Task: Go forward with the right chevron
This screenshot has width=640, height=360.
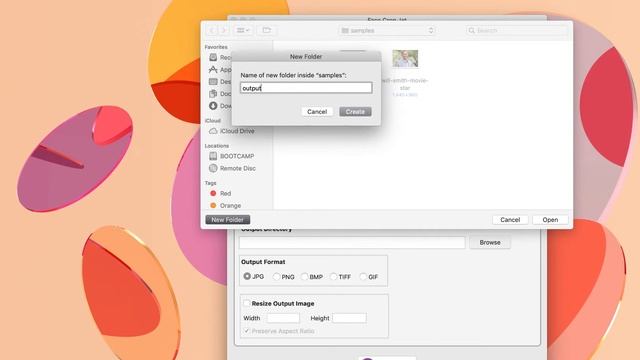Action: click(x=223, y=30)
